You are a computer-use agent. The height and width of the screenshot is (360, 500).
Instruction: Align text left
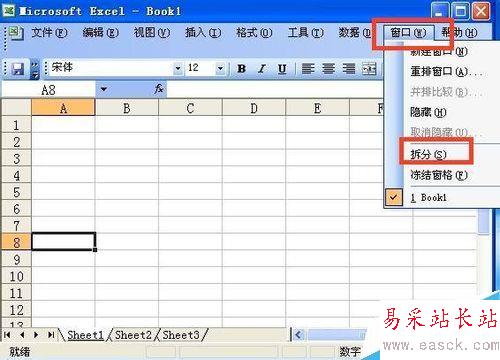click(308, 69)
